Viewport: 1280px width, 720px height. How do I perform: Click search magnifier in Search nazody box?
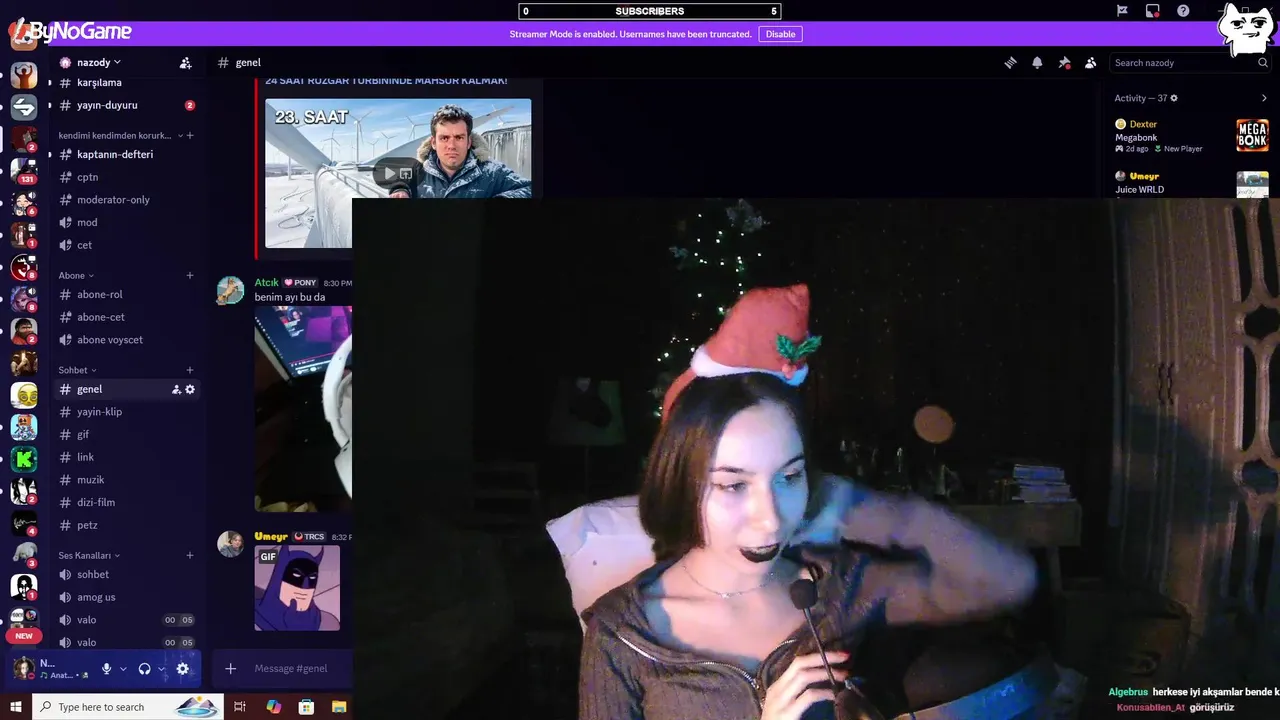(x=1262, y=62)
